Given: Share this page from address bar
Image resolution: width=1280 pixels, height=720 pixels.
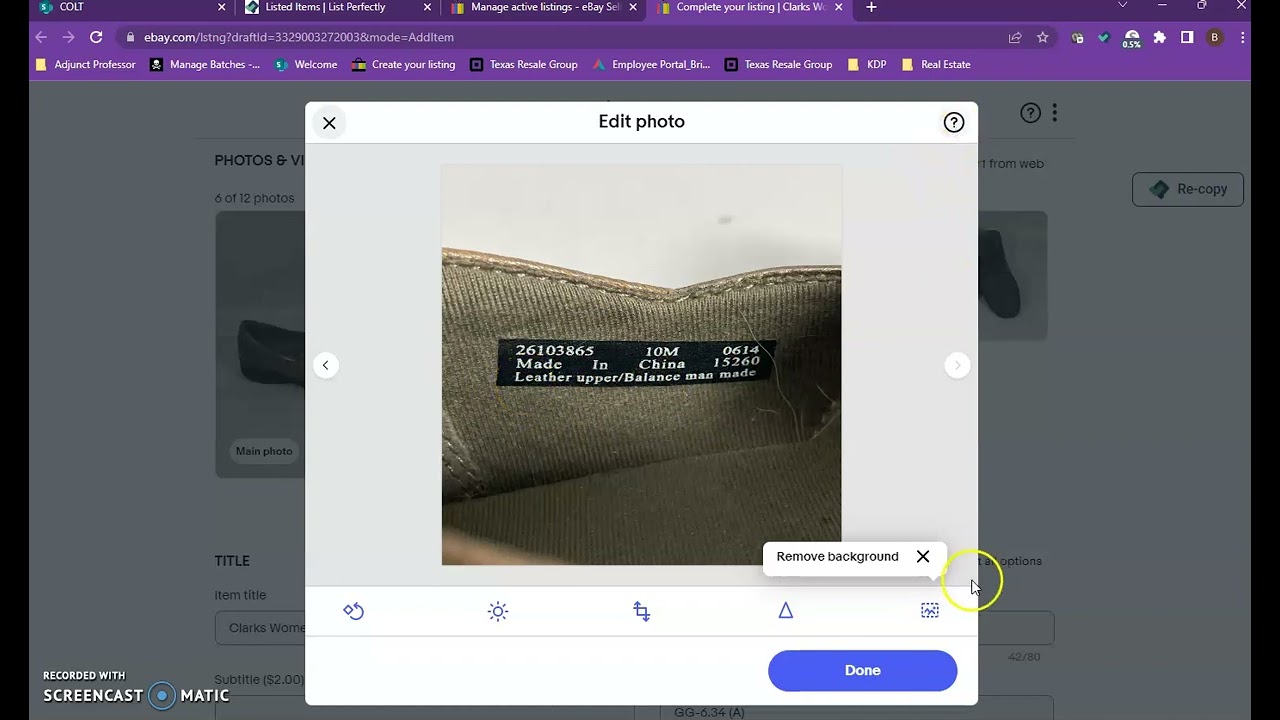Looking at the screenshot, I should 1015,37.
